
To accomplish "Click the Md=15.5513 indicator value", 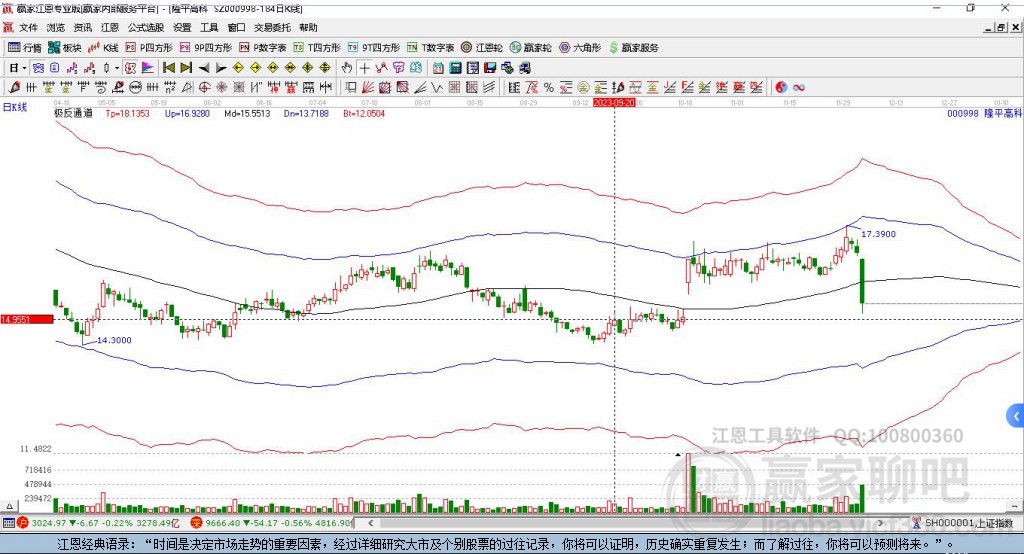I will click(x=247, y=113).
